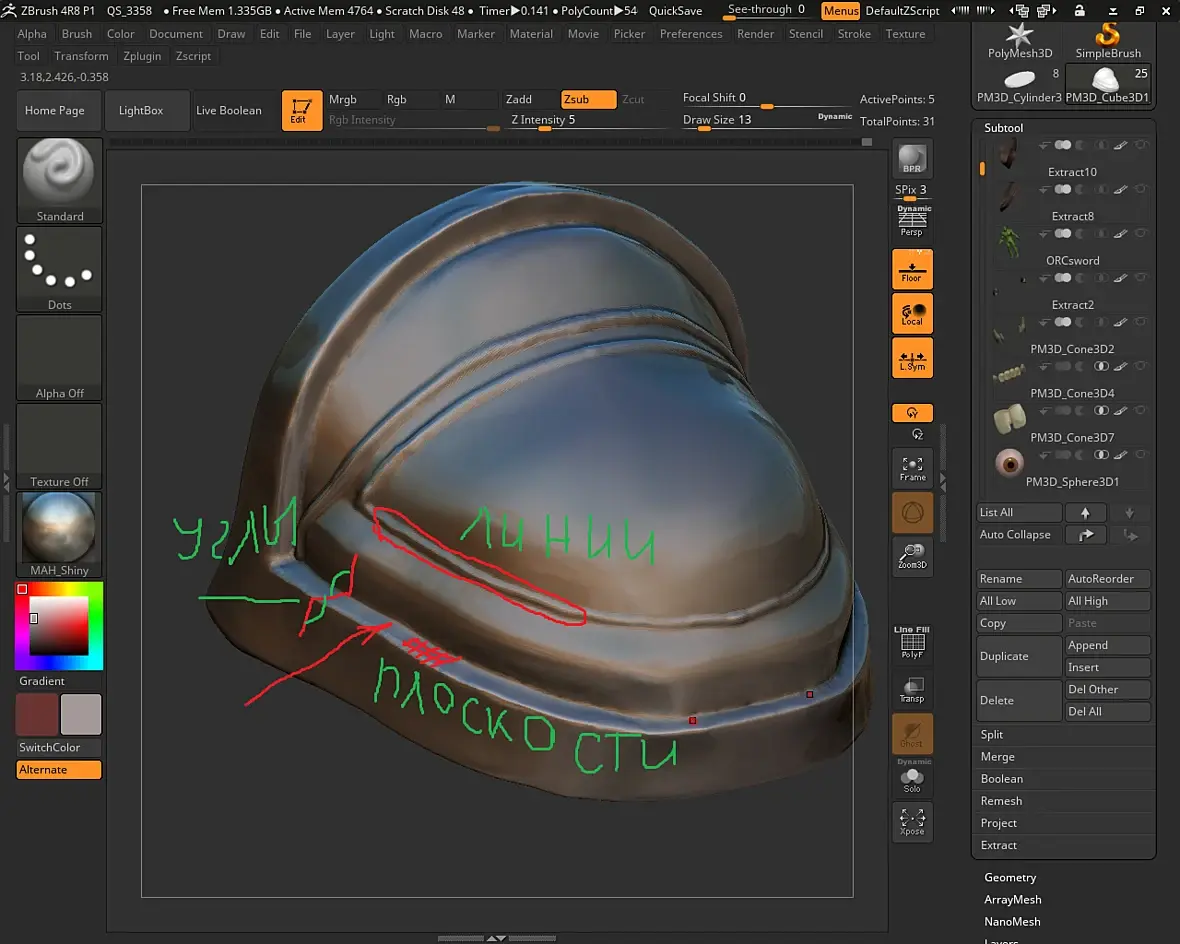Click the LightBox button
This screenshot has height=944, width=1180.
(141, 111)
